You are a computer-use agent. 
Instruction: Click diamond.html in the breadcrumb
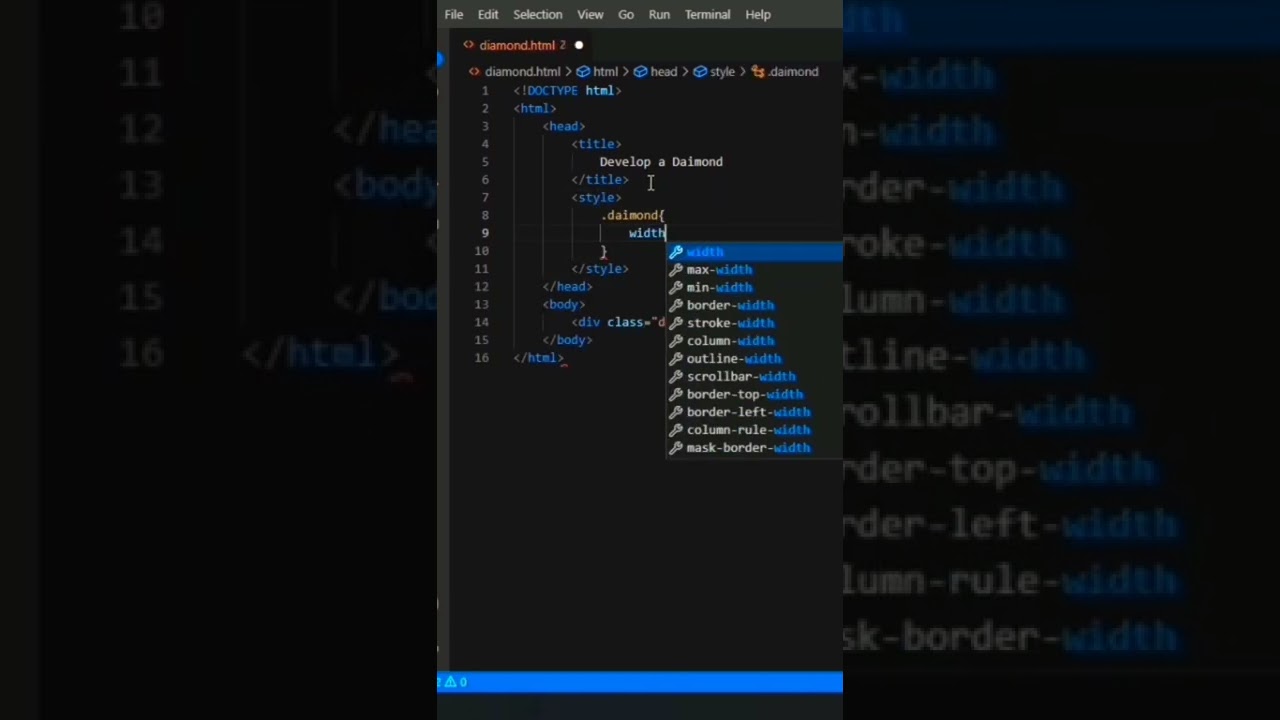(x=522, y=72)
